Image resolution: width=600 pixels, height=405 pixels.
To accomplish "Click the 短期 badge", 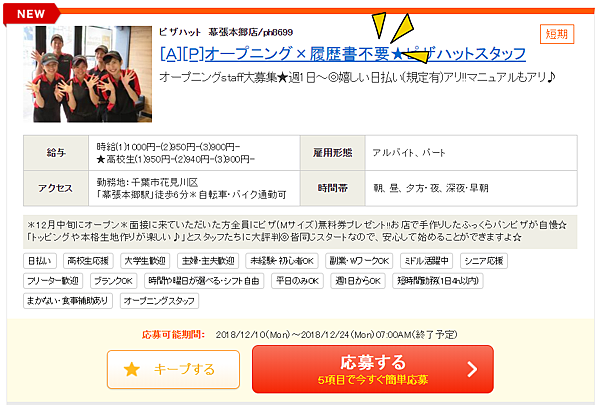I will click(557, 34).
